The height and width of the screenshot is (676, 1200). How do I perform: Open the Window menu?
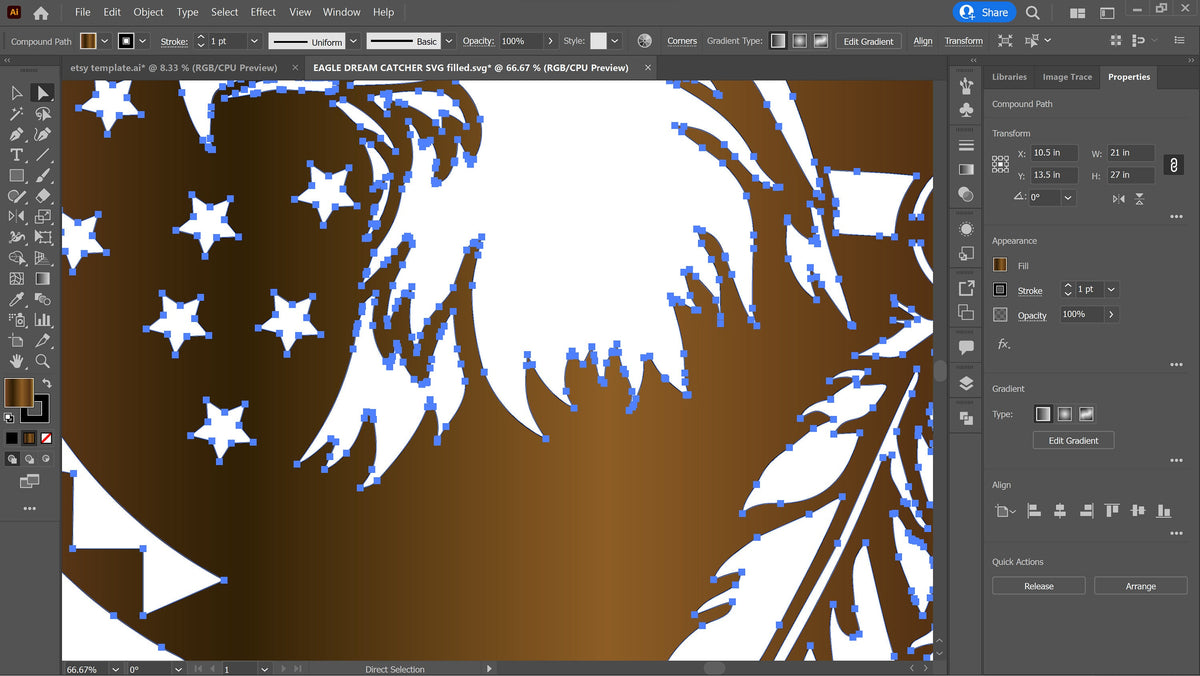point(342,12)
